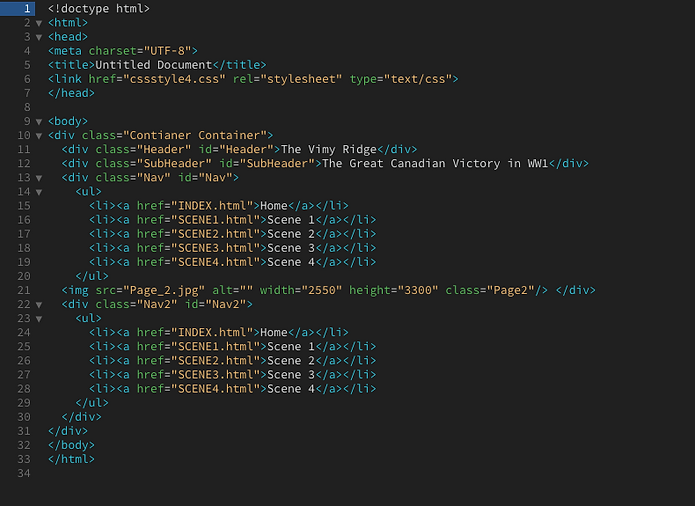Click "The Vimy Ridge" header text
The height and width of the screenshot is (506, 695).
point(329,149)
